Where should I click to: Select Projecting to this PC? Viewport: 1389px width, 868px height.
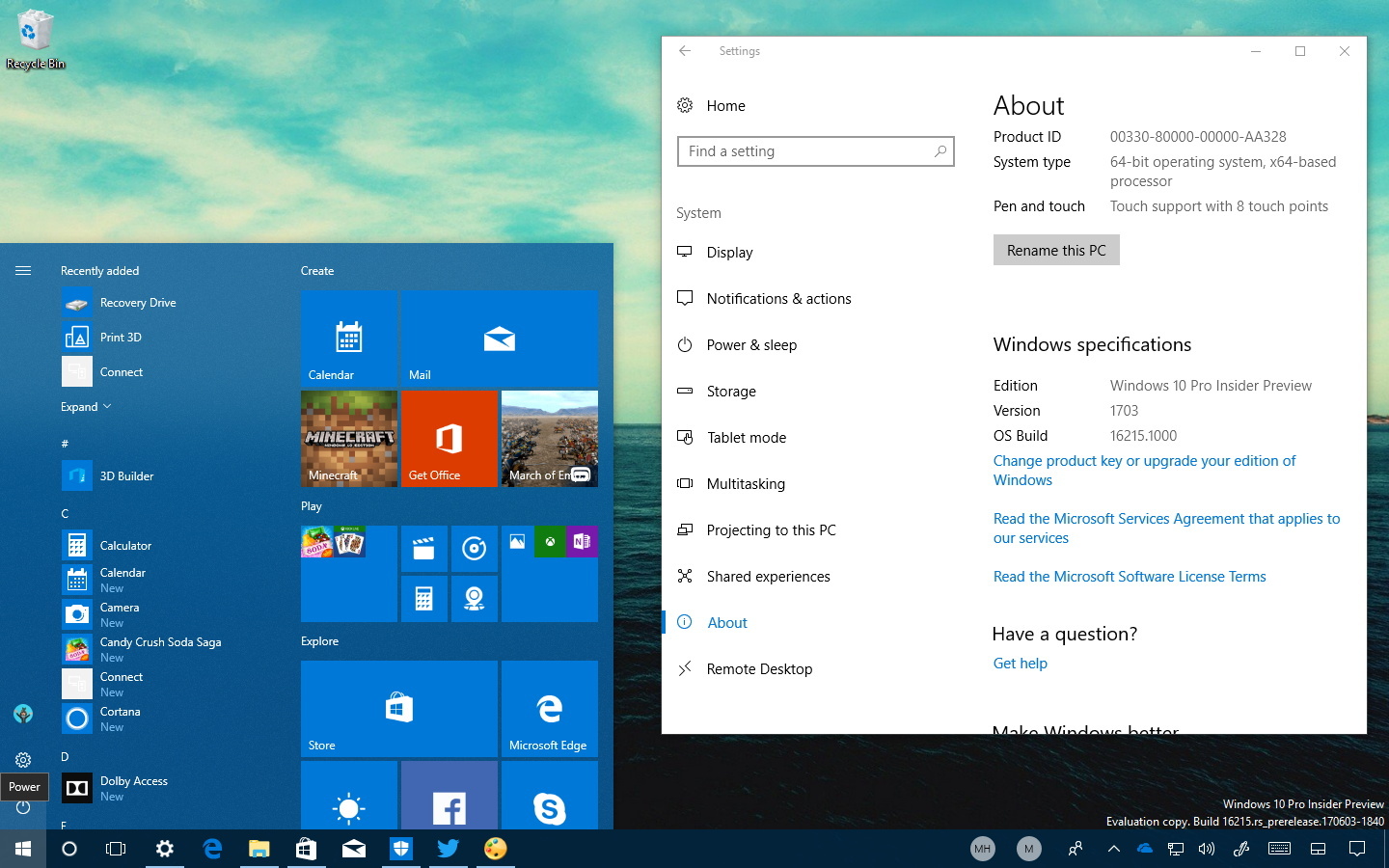[x=757, y=530]
